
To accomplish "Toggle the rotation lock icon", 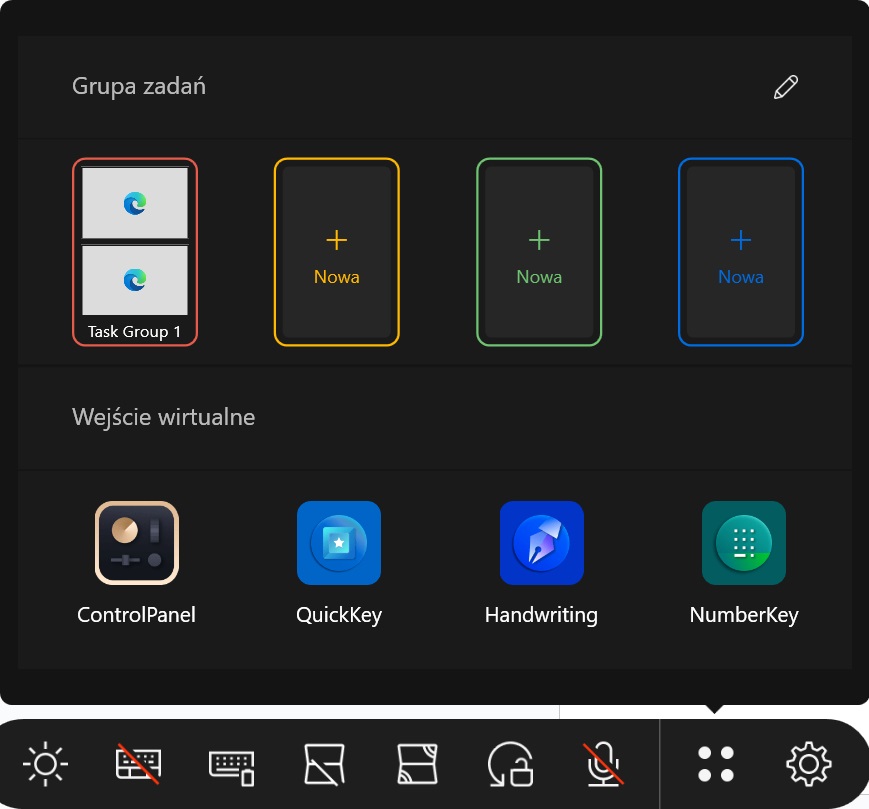I will (510, 765).
